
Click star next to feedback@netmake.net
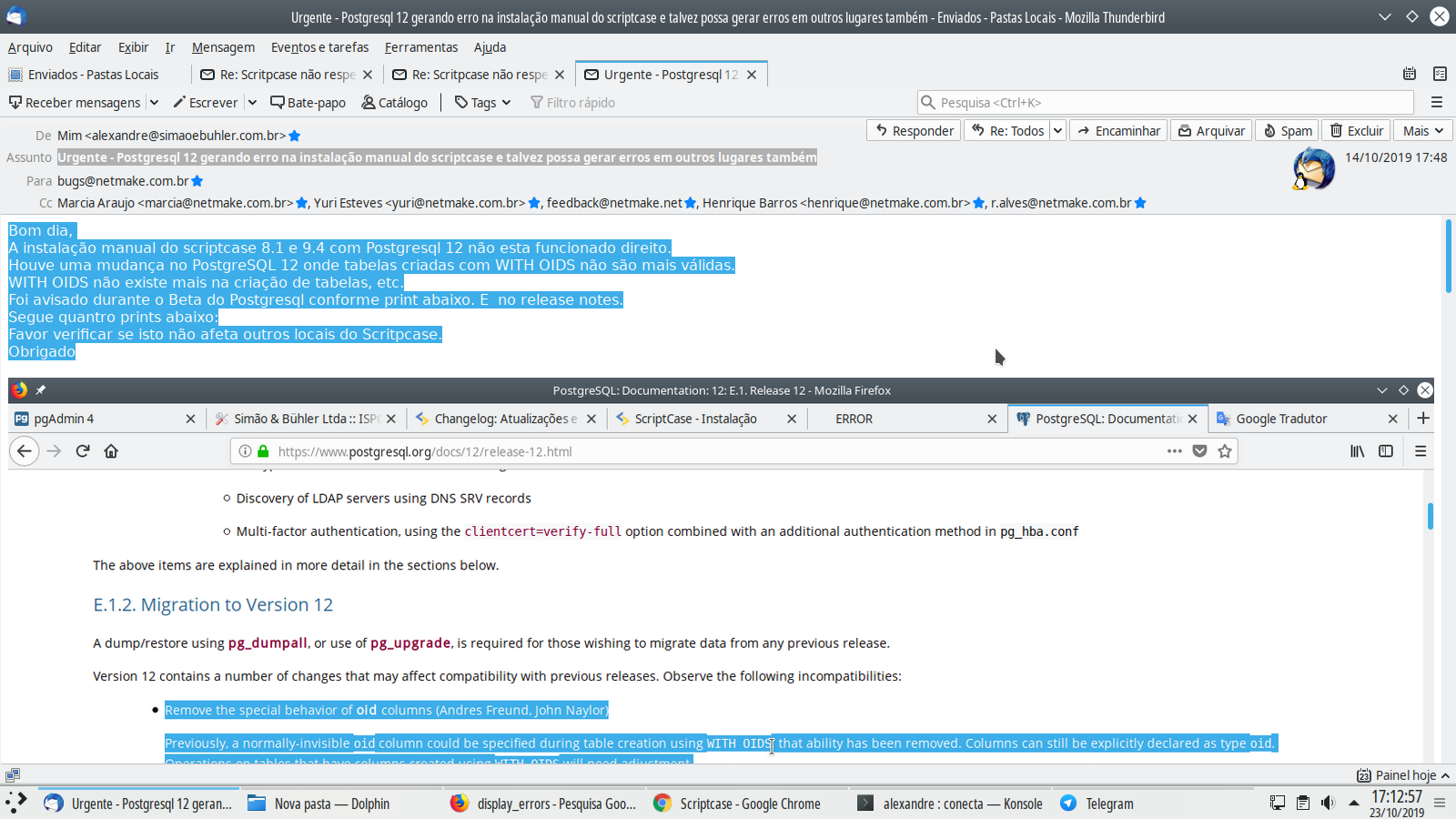[691, 203]
